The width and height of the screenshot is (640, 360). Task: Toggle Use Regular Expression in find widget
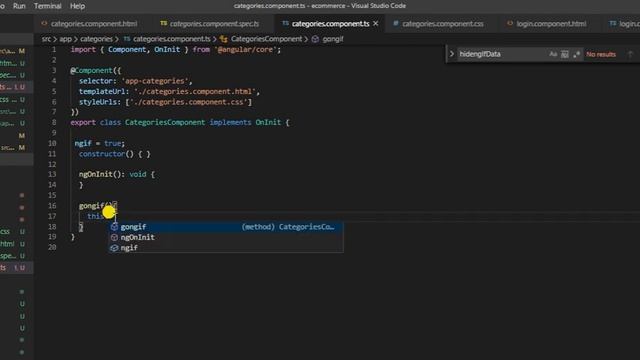576,54
